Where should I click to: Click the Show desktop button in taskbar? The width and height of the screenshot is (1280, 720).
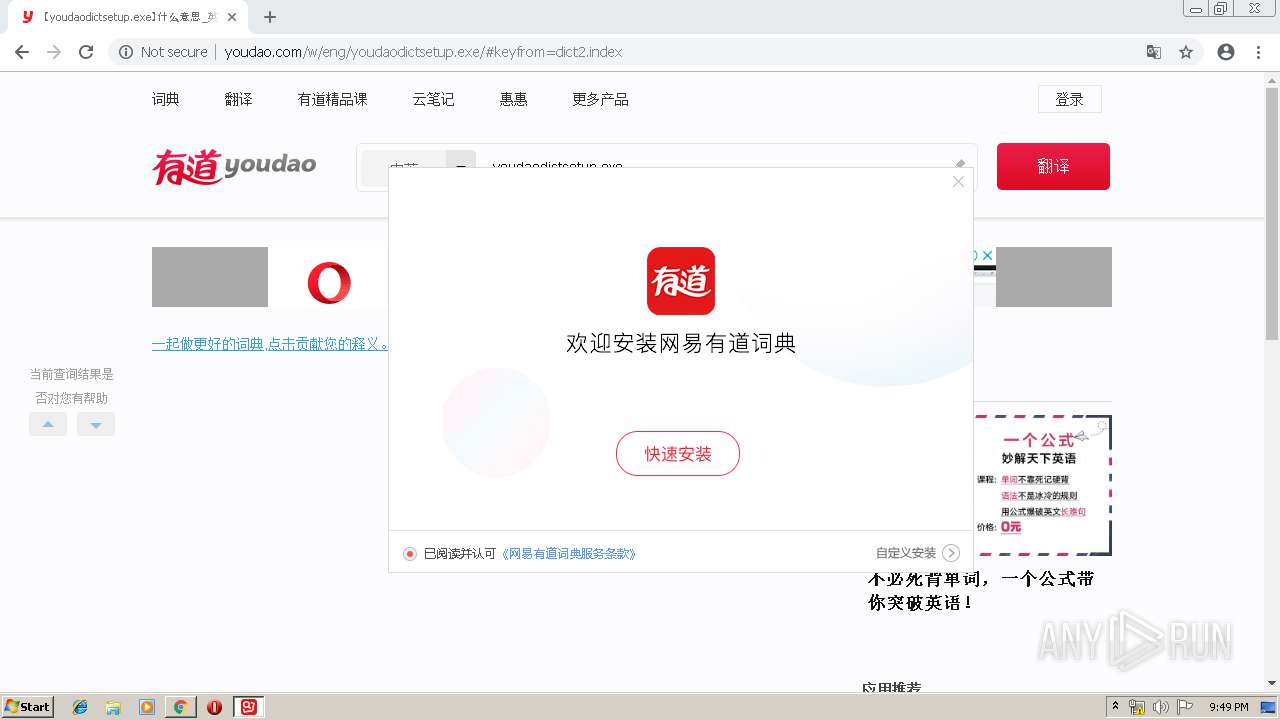[x=1269, y=707]
